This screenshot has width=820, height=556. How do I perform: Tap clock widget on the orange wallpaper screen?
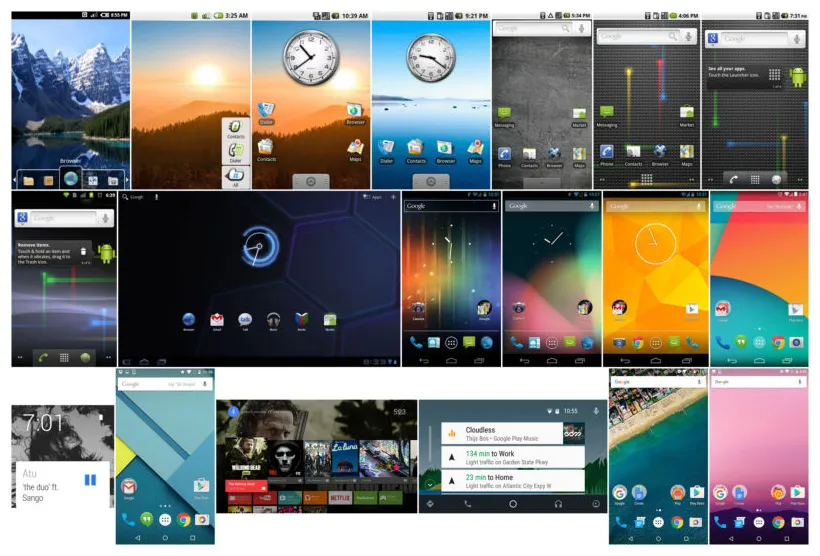(655, 243)
